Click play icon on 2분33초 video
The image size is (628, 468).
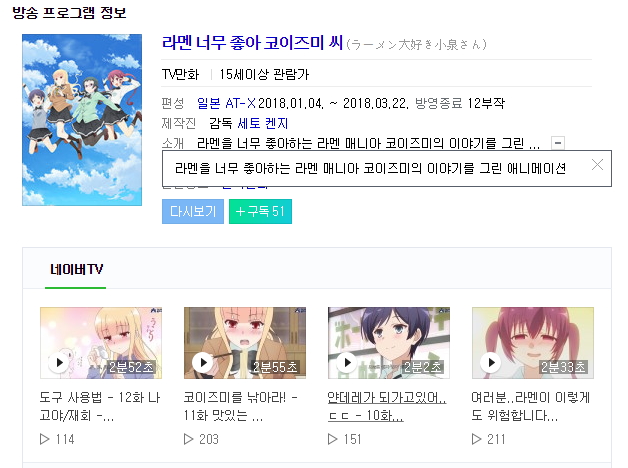click(491, 363)
